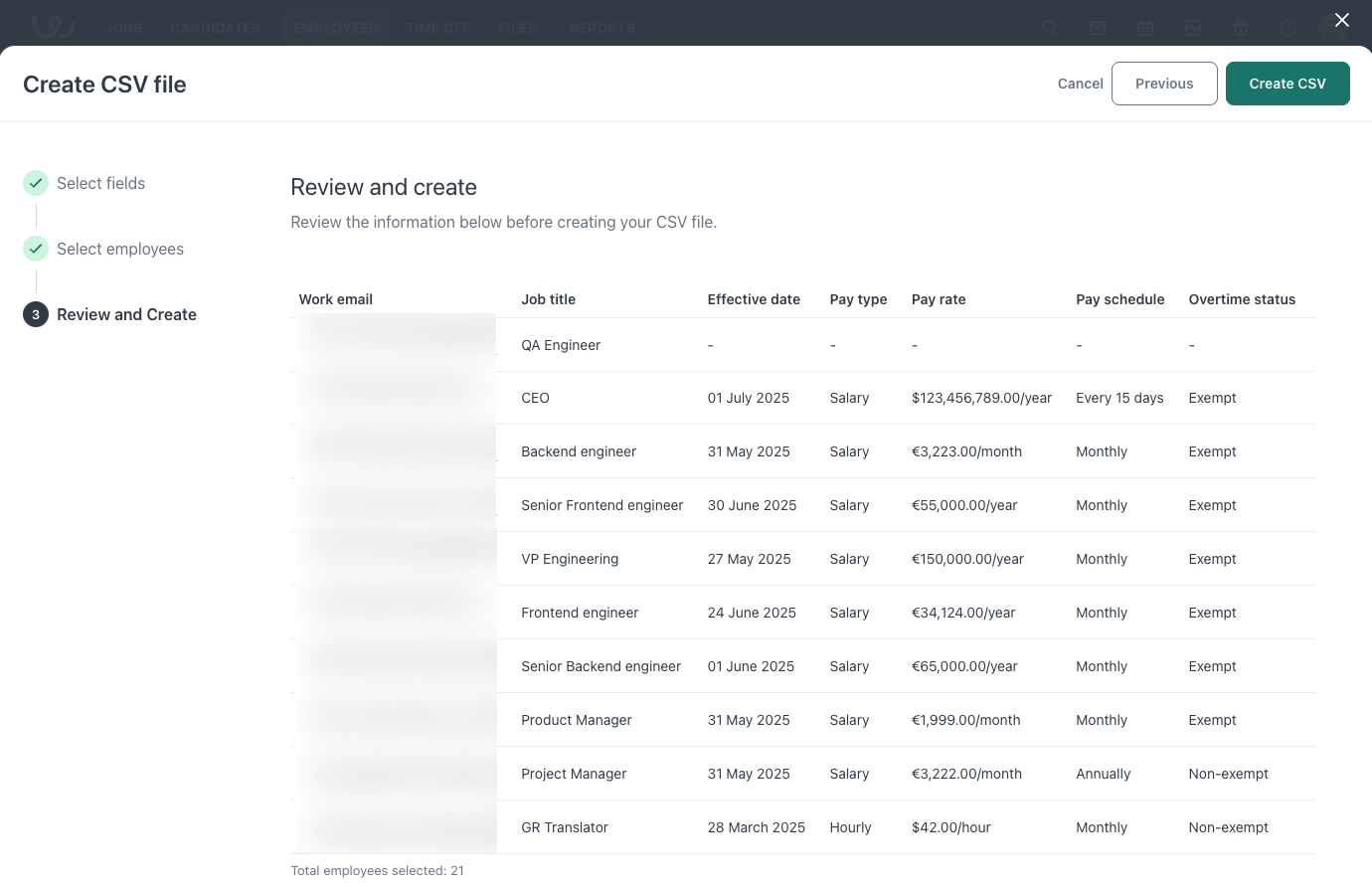Open the Reports menu in the navigation bar
This screenshot has height=892, width=1372.
click(601, 28)
